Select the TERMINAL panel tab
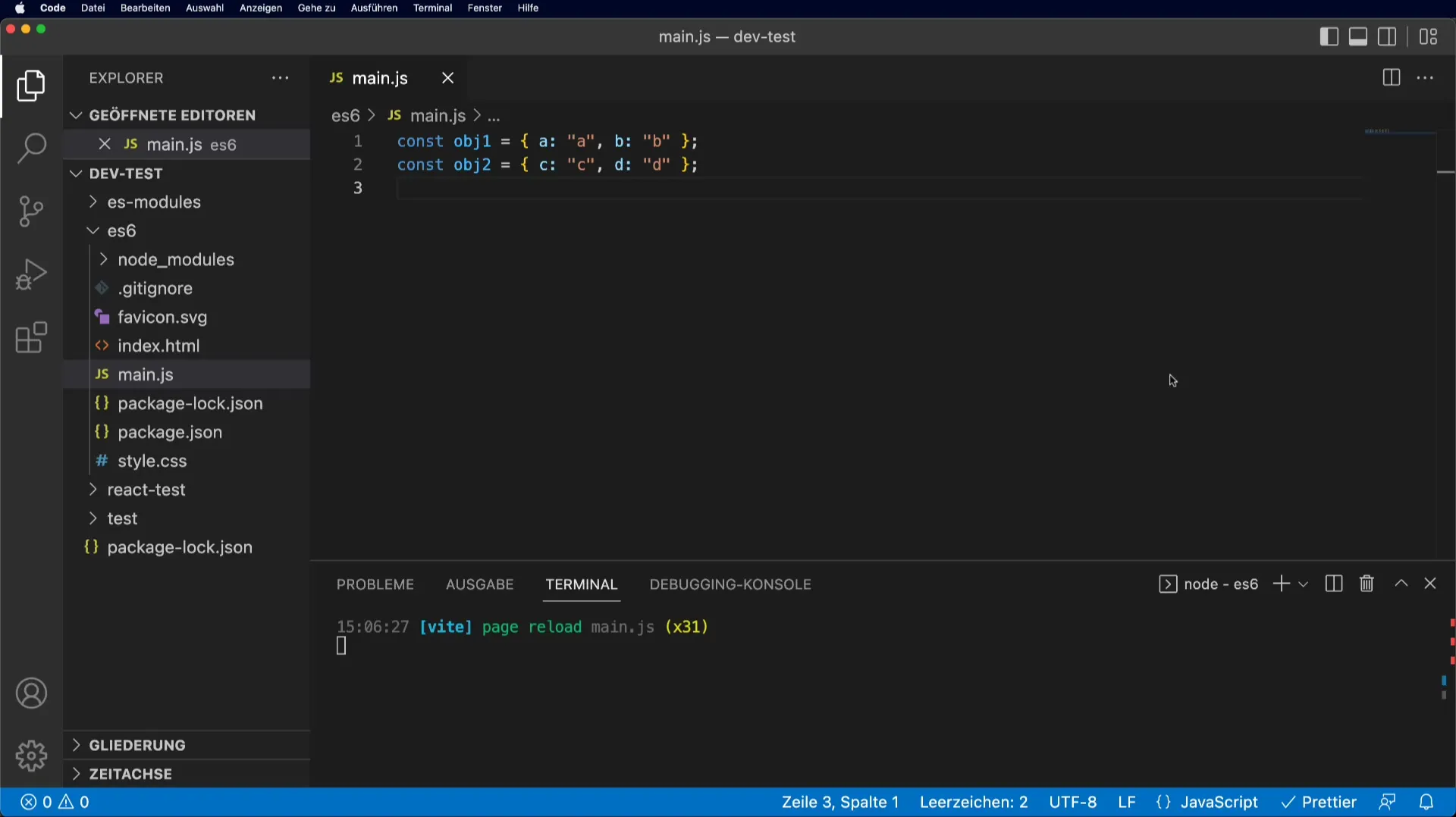 click(582, 584)
